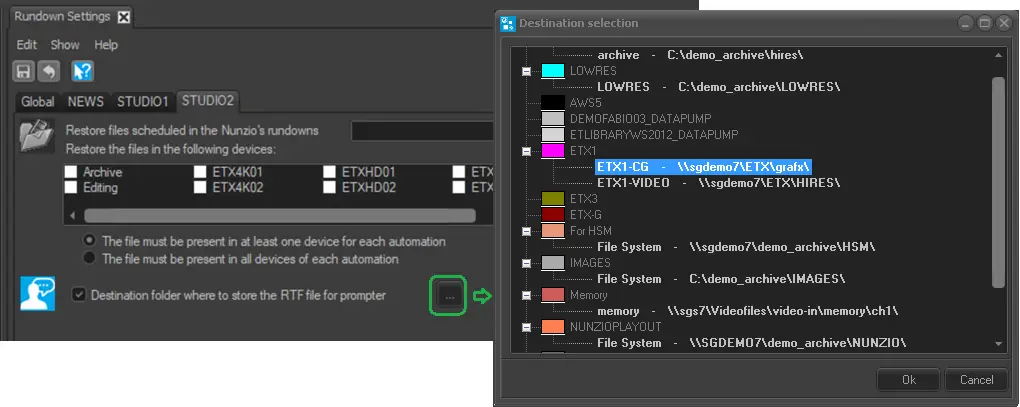Click the orange NUNZIOPLAYOUT color swatch
The height and width of the screenshot is (407, 1020).
pos(553,327)
